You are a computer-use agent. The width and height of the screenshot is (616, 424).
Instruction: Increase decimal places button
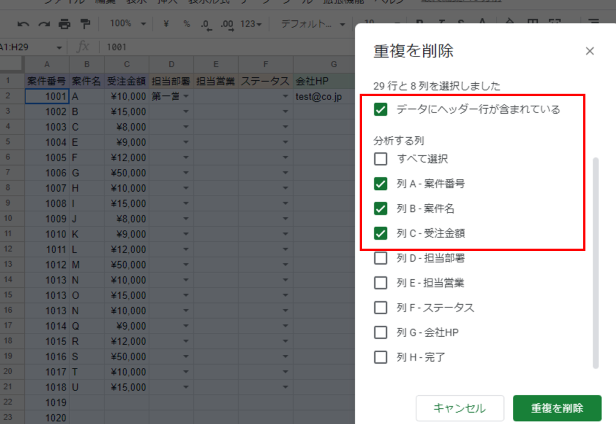(228, 23)
